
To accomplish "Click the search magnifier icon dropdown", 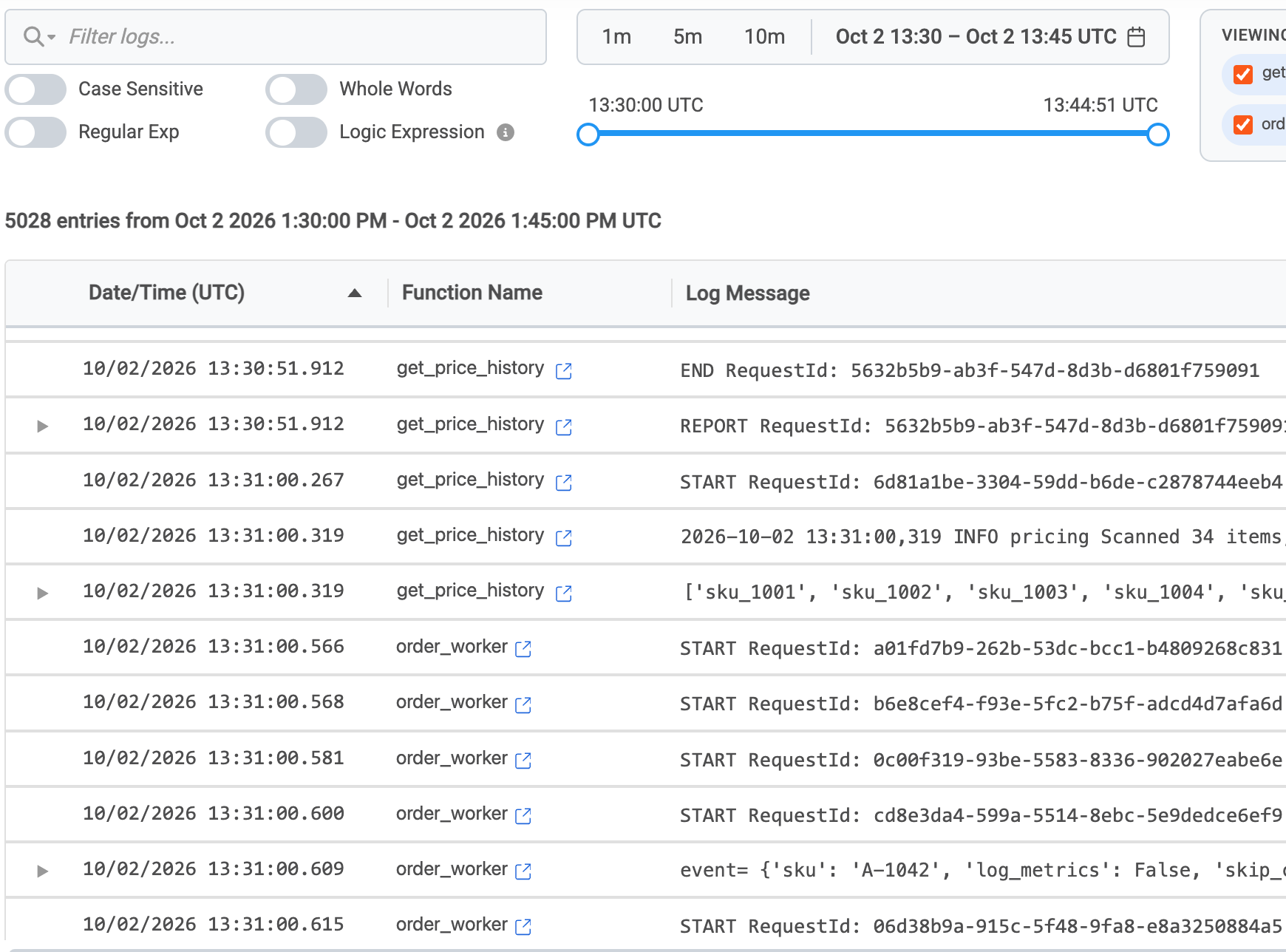I will pyautogui.click(x=39, y=36).
